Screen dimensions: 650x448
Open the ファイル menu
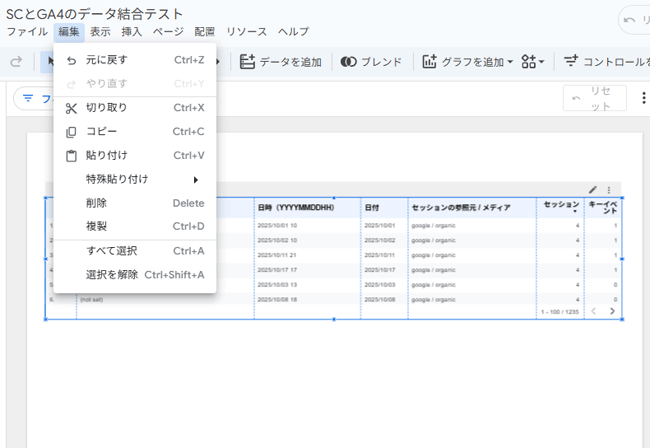pyautogui.click(x=27, y=31)
